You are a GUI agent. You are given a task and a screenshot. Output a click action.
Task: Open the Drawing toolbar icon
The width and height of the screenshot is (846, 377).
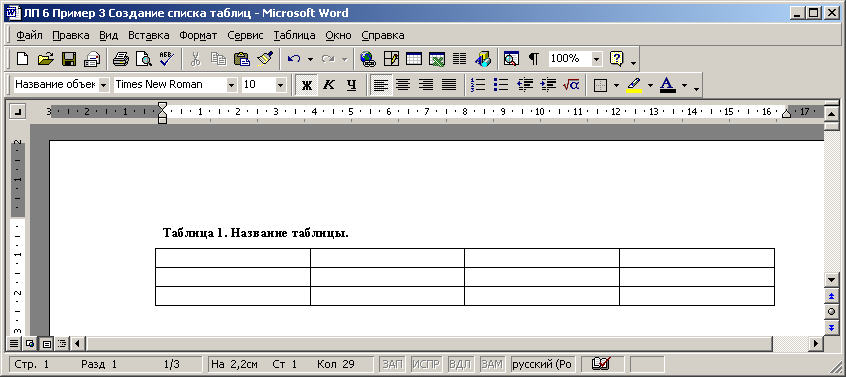(483, 58)
